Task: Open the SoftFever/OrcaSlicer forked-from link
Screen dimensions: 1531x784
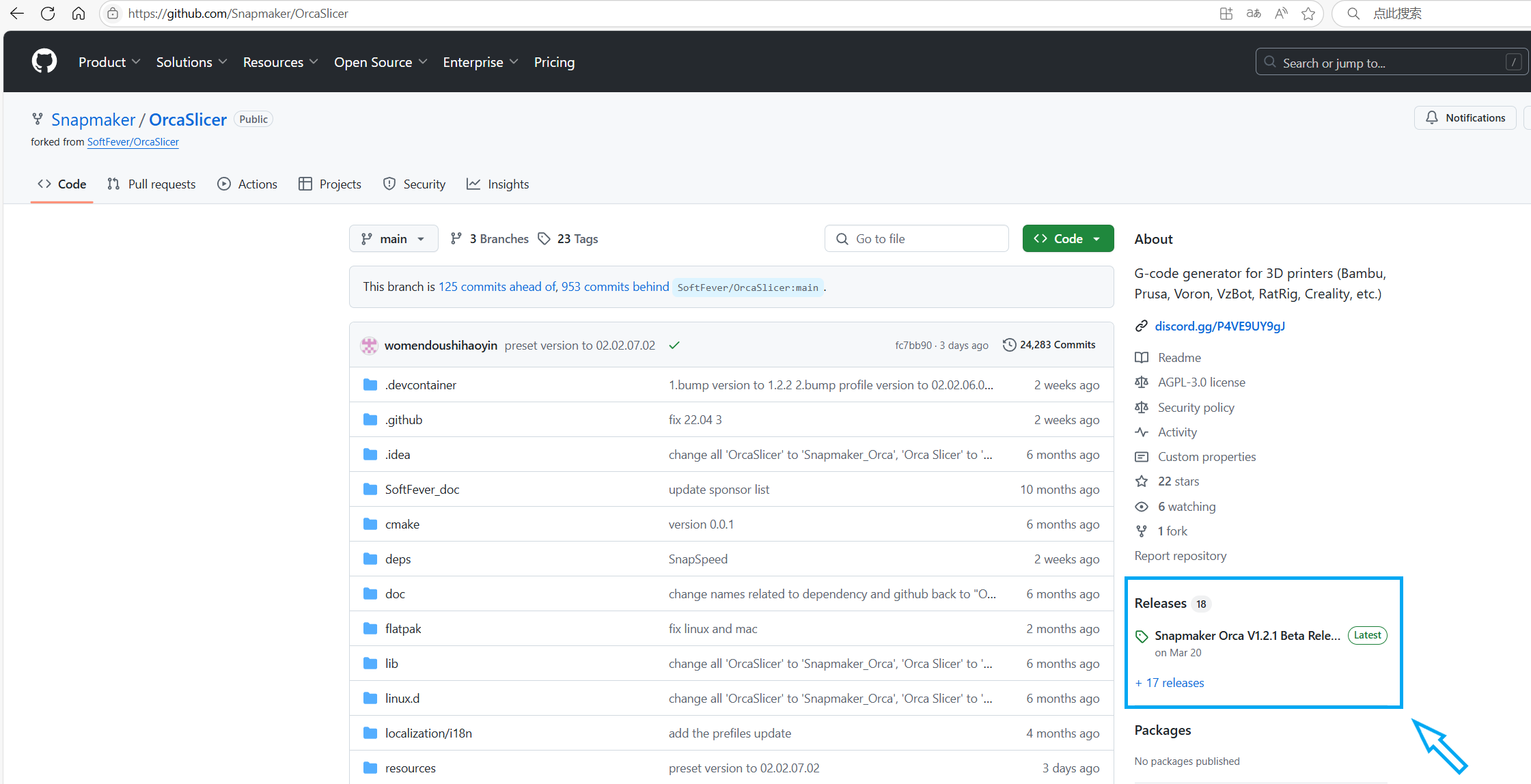Action: point(133,142)
